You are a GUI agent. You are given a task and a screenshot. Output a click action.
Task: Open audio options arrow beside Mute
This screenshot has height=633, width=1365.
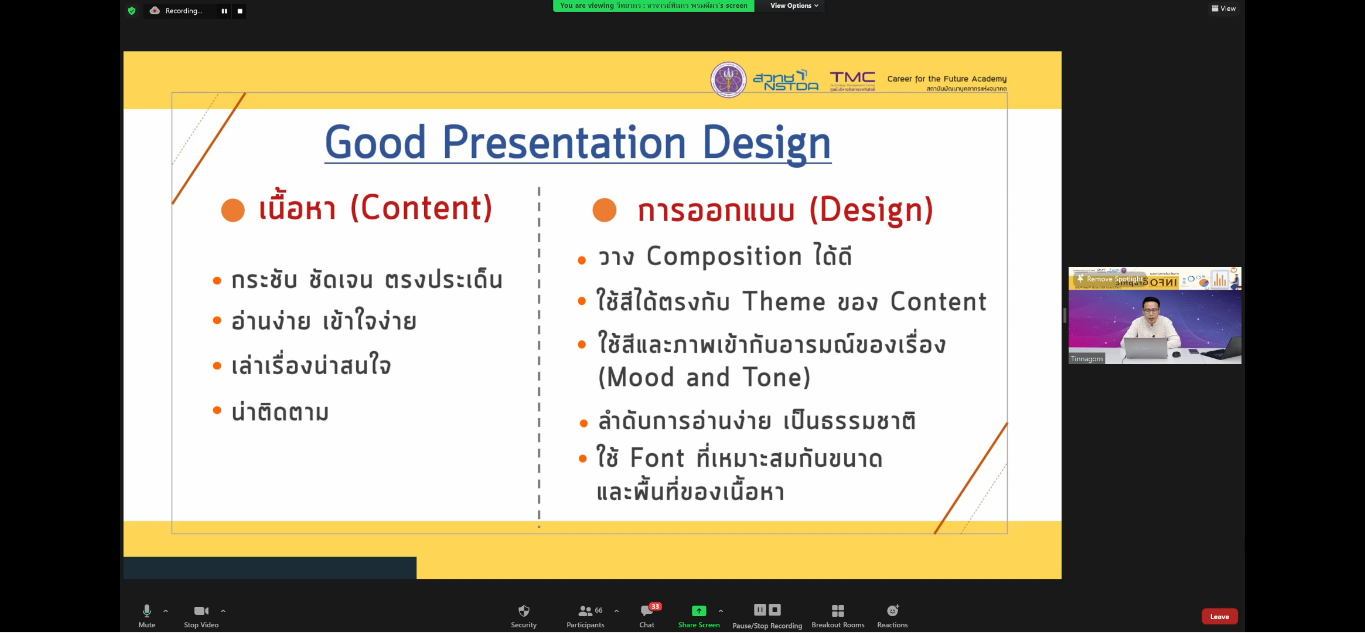166,611
